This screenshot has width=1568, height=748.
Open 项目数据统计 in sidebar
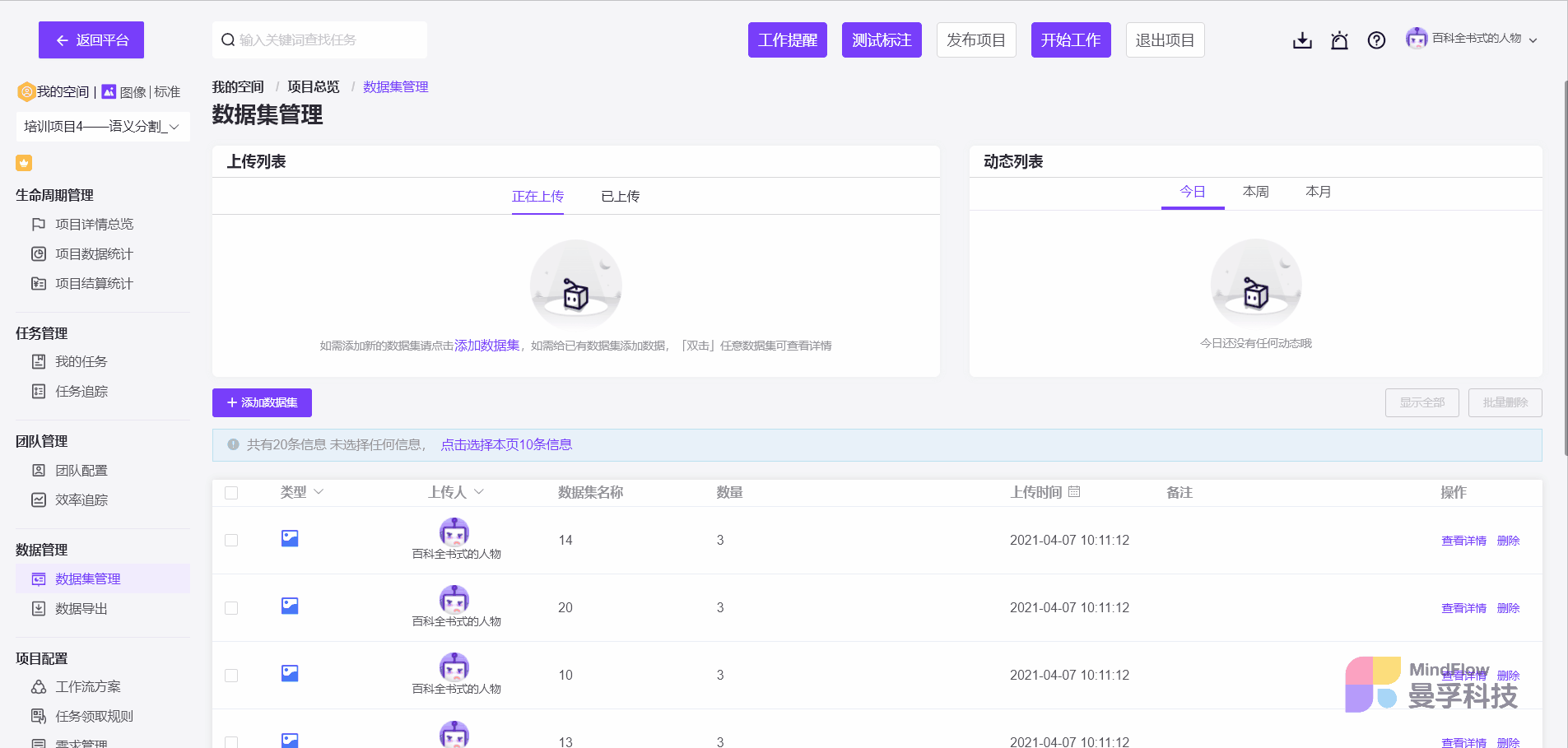tap(94, 253)
